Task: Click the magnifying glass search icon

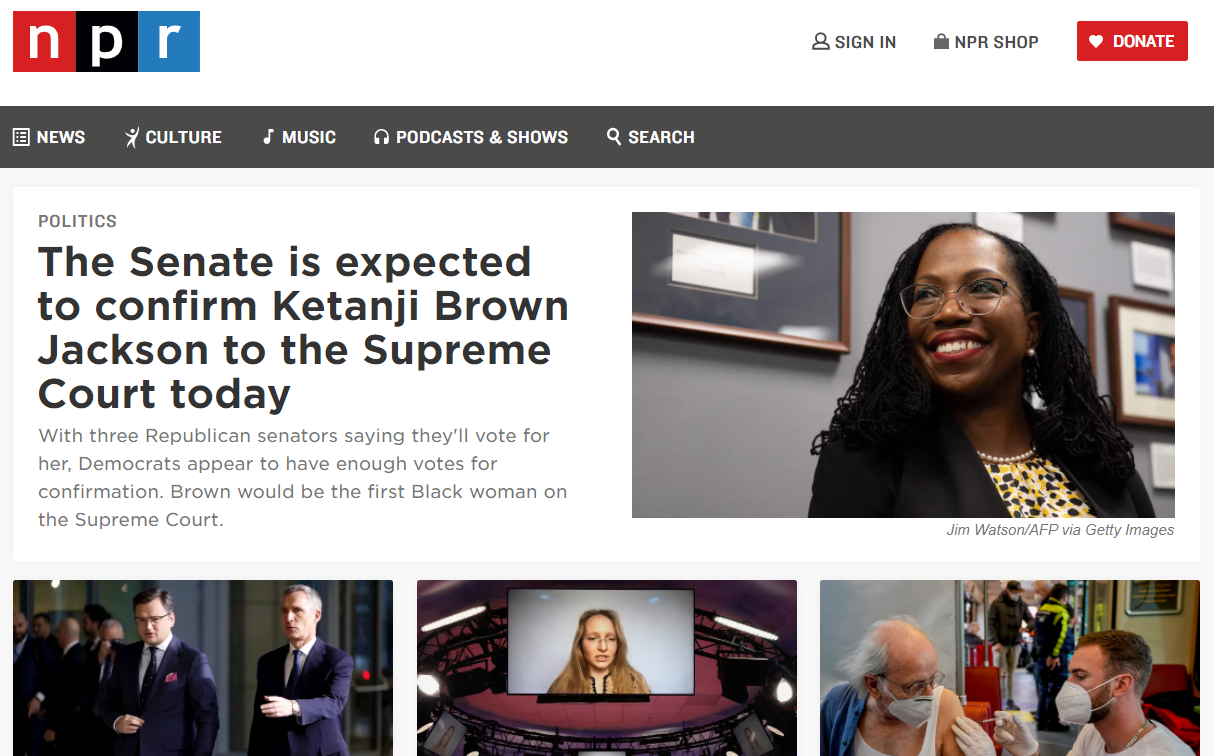Action: 614,136
